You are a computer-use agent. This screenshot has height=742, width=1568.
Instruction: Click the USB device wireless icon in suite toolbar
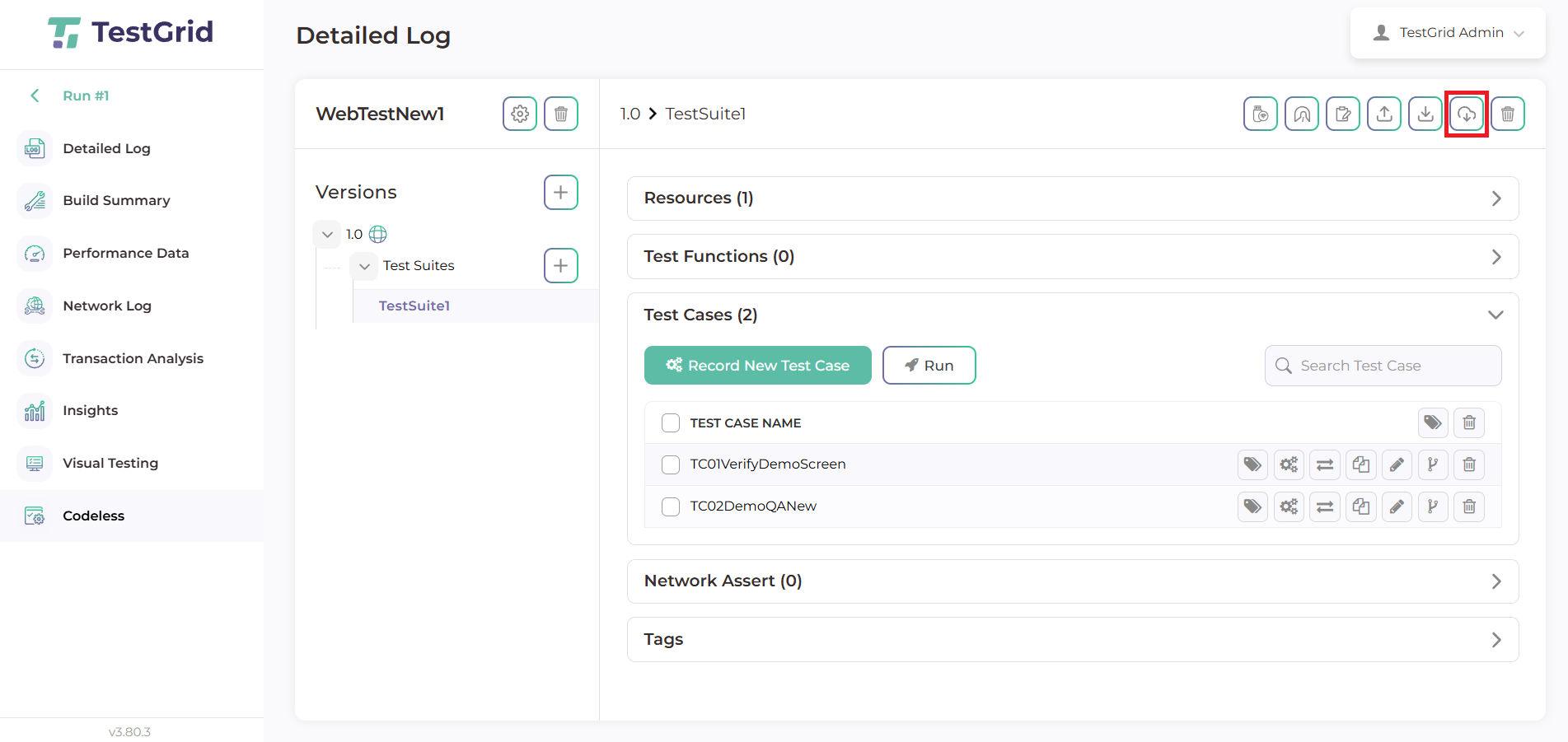tap(1261, 114)
